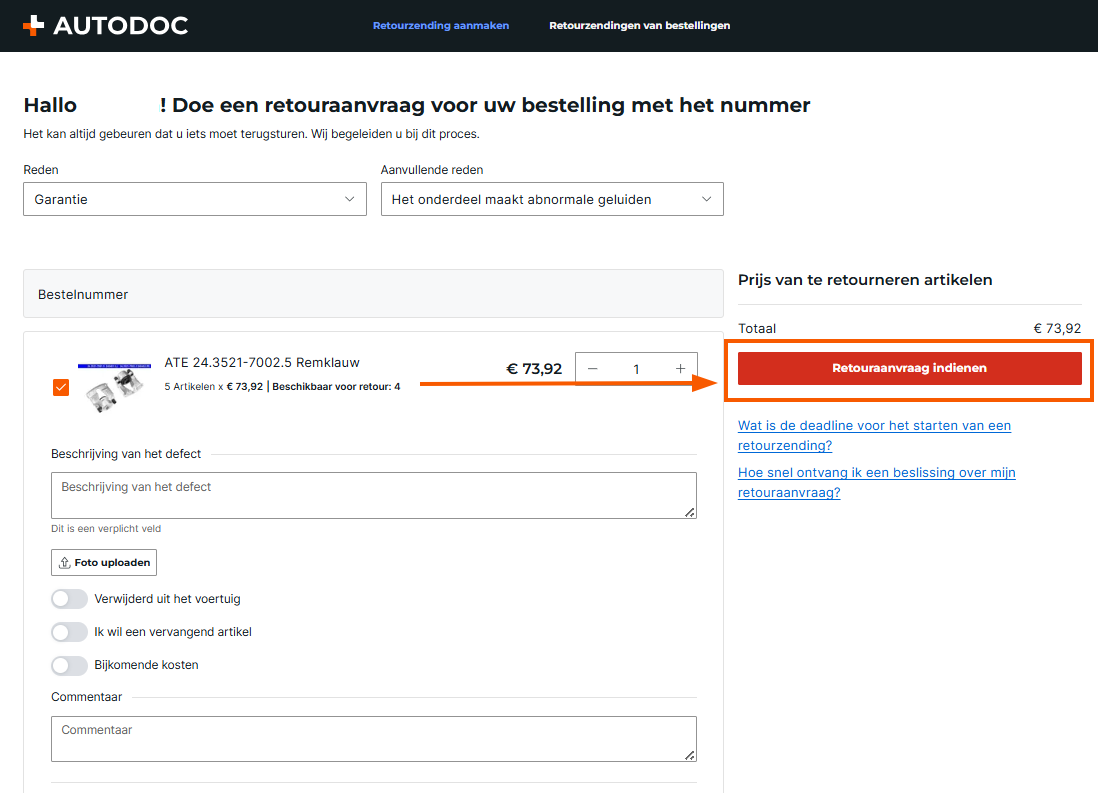Open the return deadline help link
The height and width of the screenshot is (793, 1098).
[874, 435]
